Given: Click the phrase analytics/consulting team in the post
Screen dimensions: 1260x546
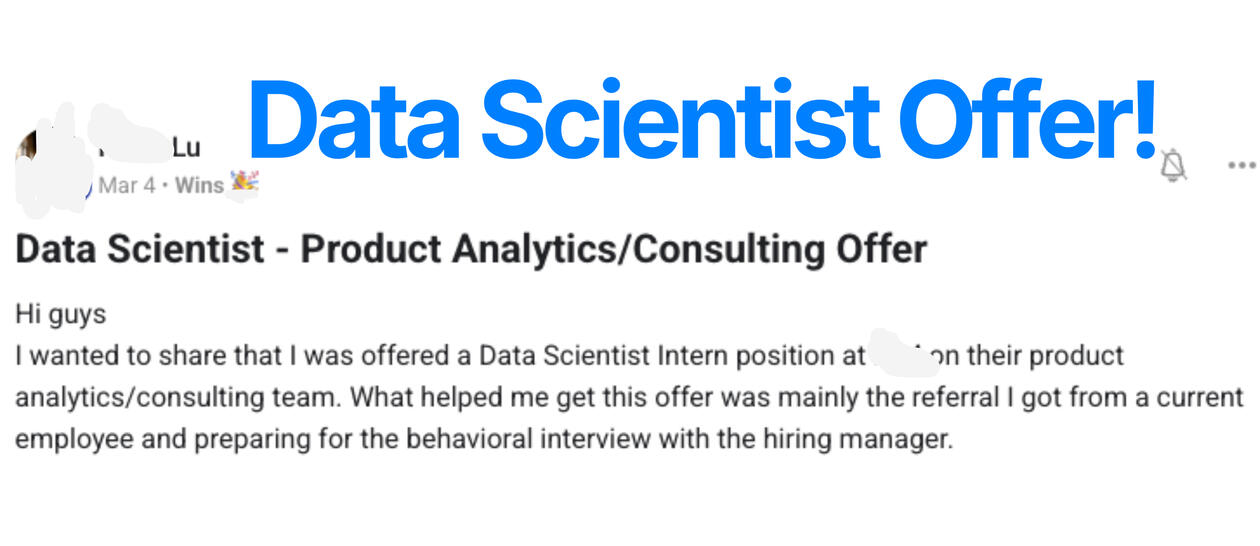Looking at the screenshot, I should pos(176,398).
